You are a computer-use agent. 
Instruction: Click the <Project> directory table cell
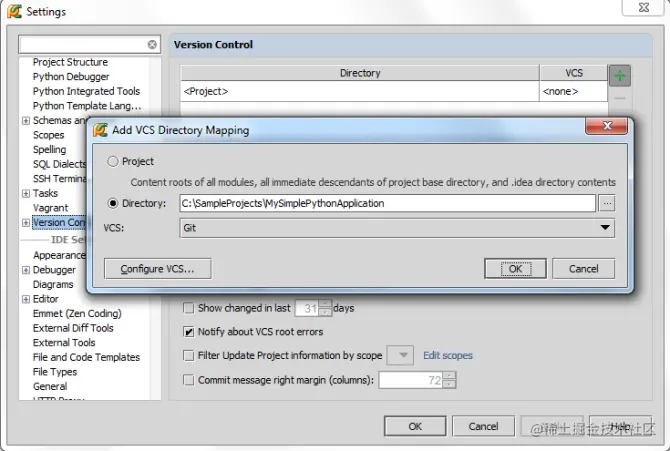coord(360,91)
